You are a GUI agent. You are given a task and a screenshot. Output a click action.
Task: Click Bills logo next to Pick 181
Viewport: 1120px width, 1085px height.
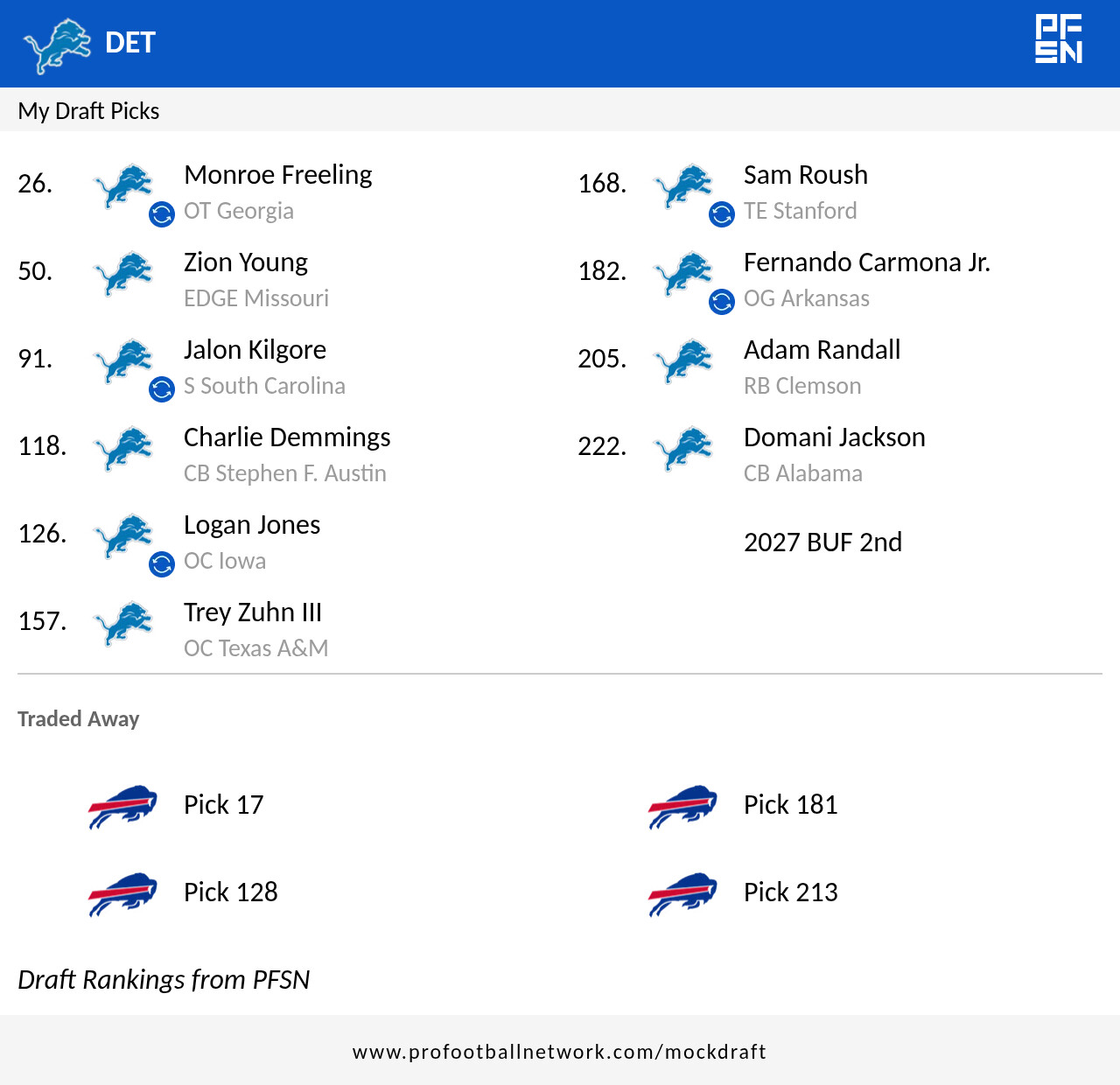tap(682, 806)
